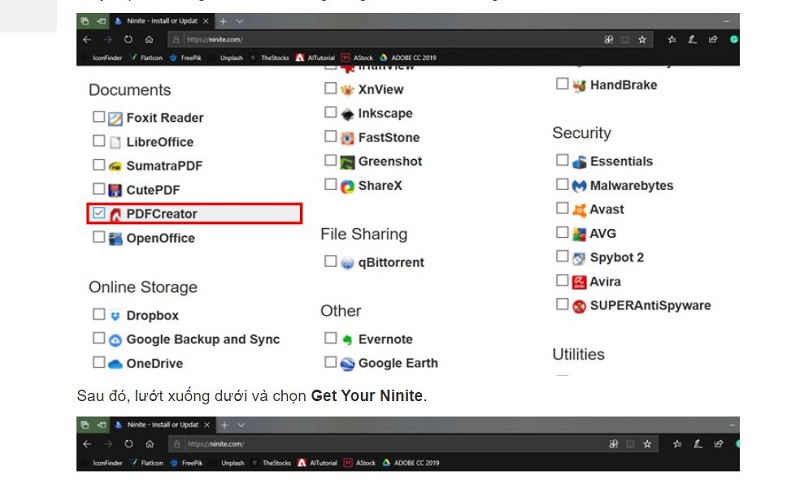The image size is (800, 492).
Task: Open TheStocks bookmark in lower browser
Action: [271, 463]
